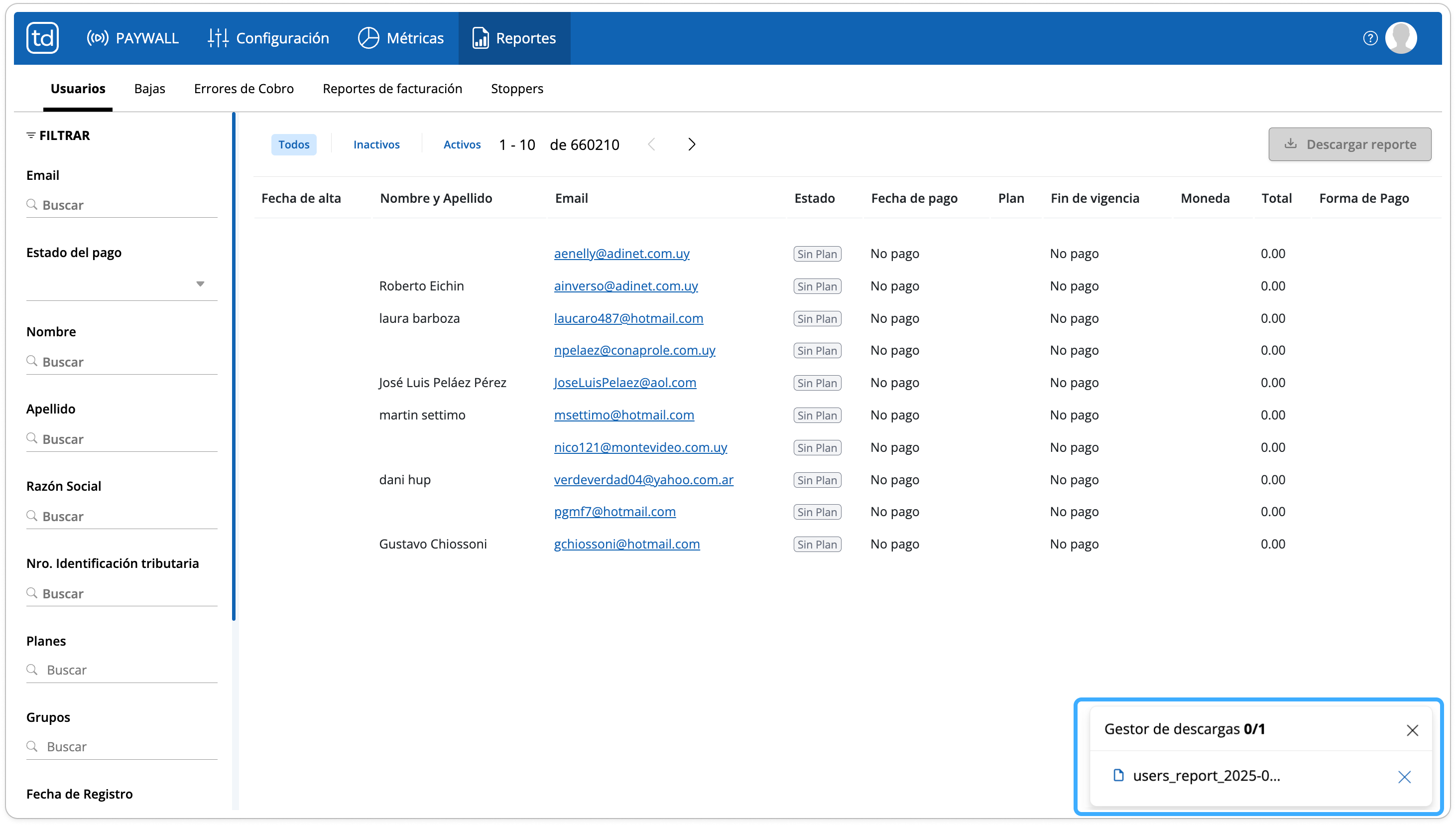Focus the Planes search field
Viewport: 1456px width, 826px height.
pos(122,670)
